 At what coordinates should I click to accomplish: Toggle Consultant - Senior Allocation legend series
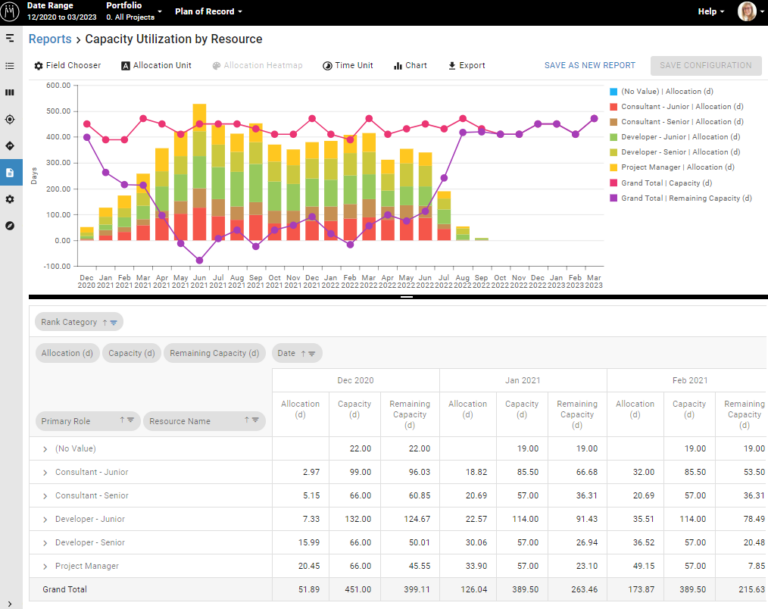point(676,122)
